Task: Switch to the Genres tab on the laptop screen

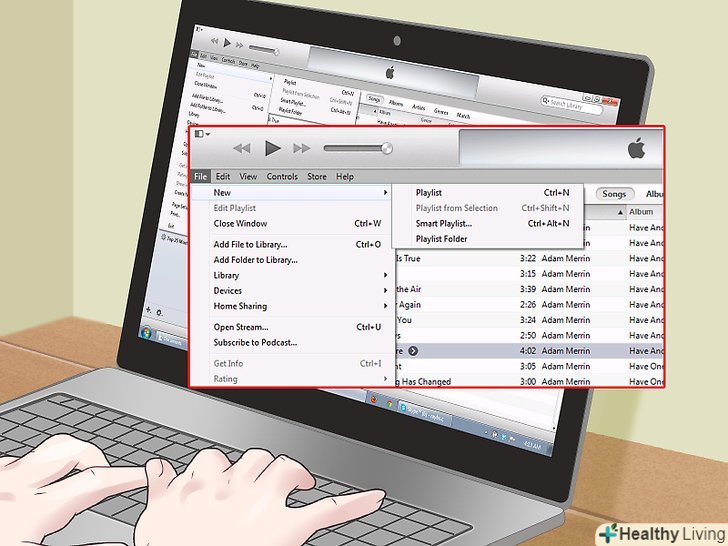Action: coord(441,111)
